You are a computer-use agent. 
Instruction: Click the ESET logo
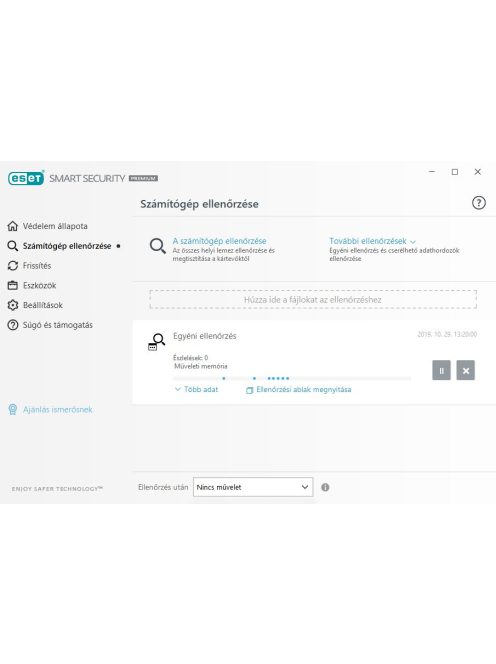[26, 178]
